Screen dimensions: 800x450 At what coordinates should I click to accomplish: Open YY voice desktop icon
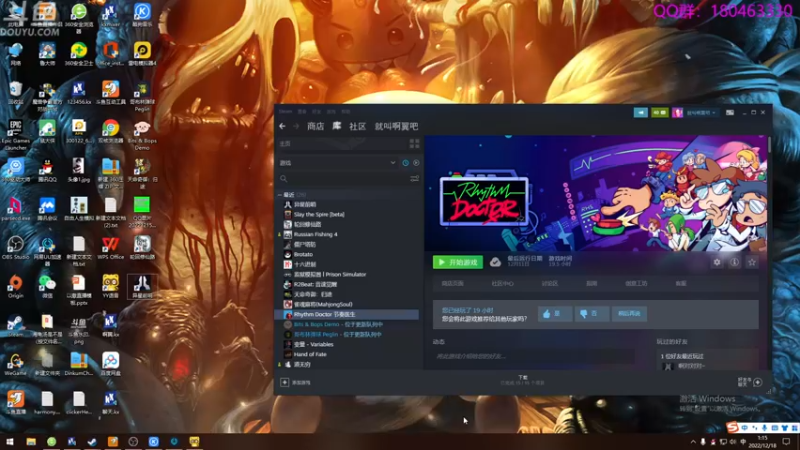tap(110, 287)
